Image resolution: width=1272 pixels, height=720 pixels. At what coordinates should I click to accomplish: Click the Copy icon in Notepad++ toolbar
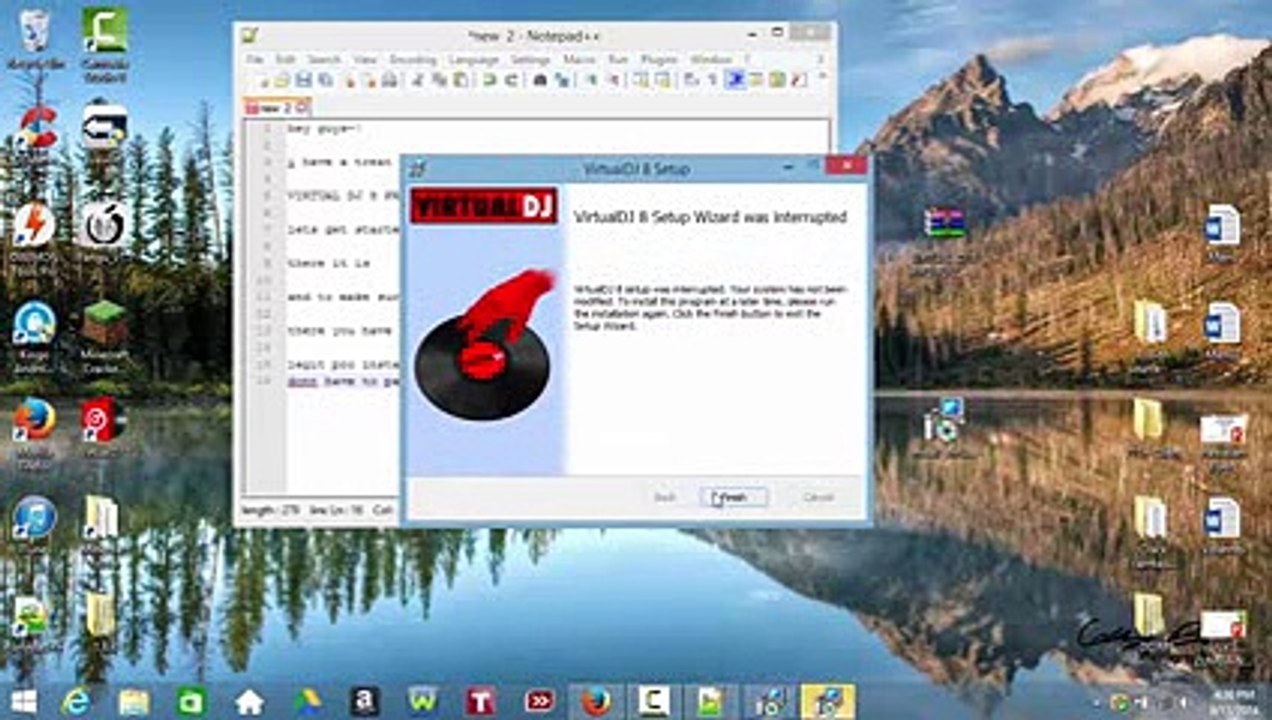click(x=439, y=80)
